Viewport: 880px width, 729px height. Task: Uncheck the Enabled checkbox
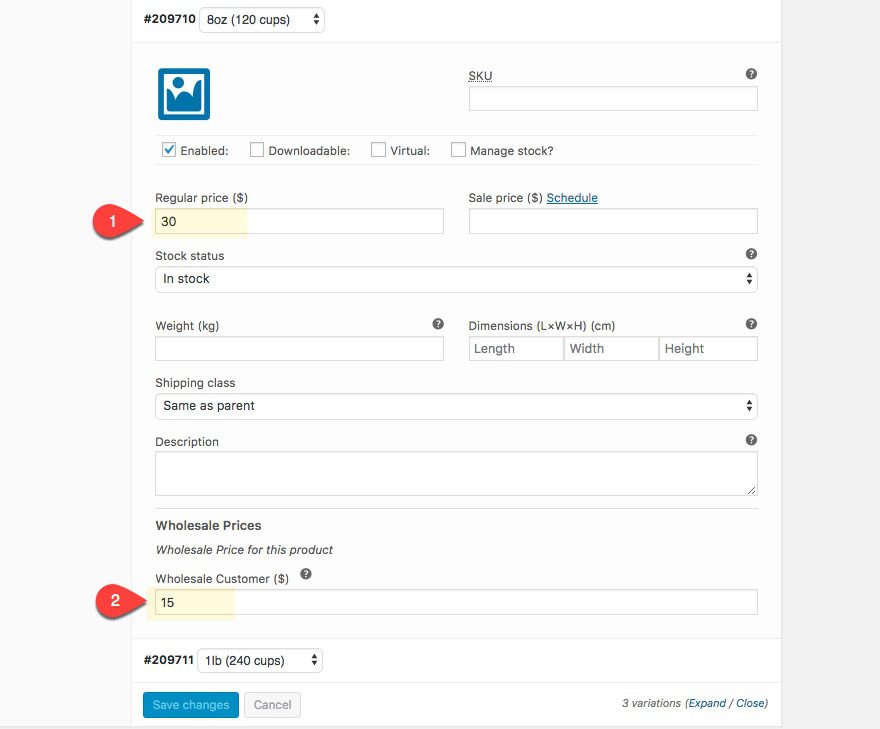pyautogui.click(x=169, y=150)
